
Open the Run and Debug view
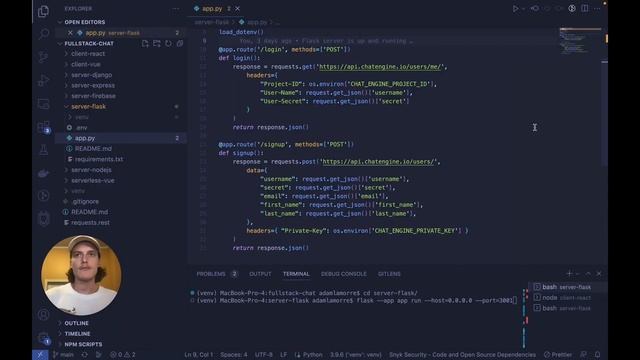point(43,80)
